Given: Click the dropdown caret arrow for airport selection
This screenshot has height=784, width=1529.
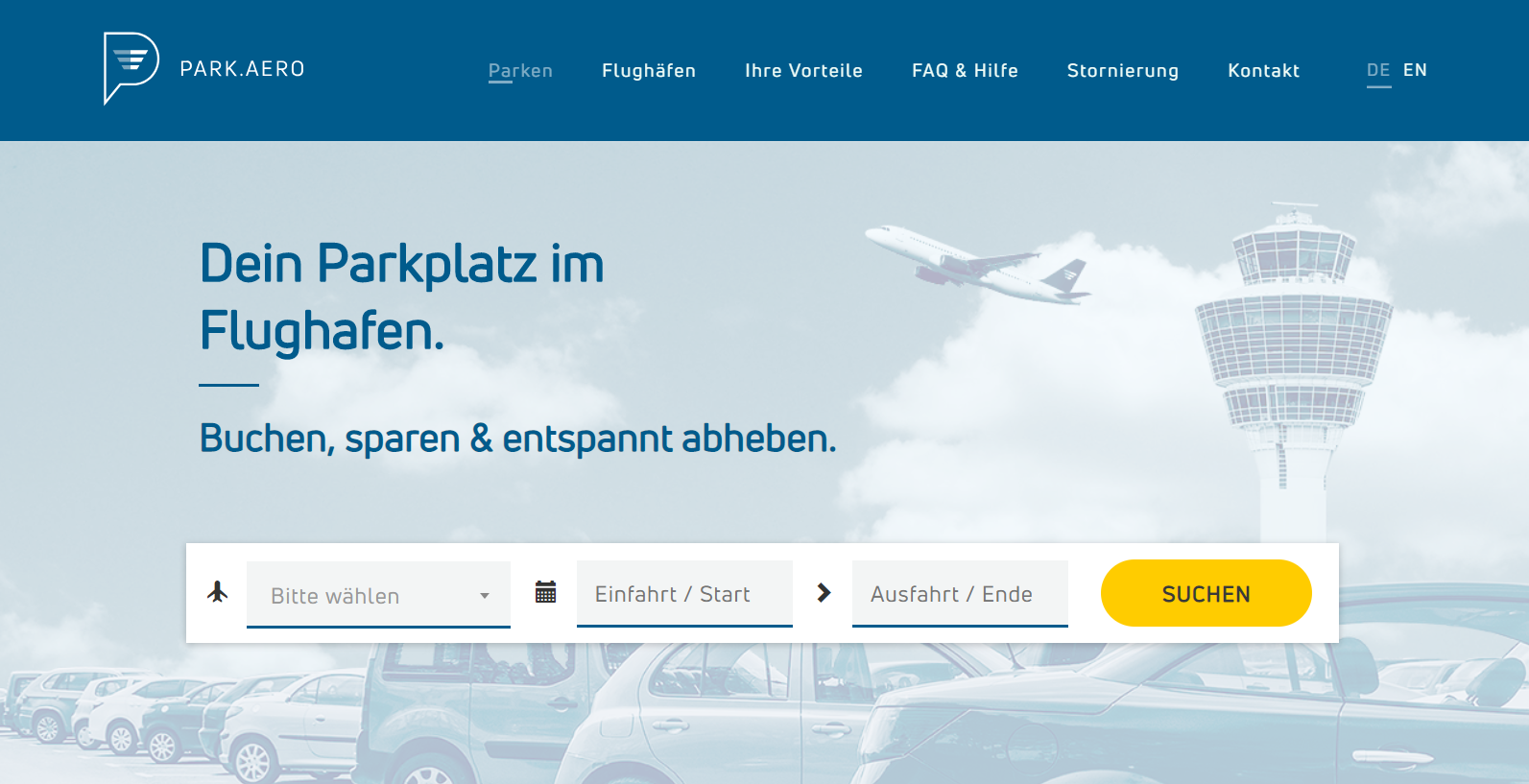Looking at the screenshot, I should click(x=485, y=596).
